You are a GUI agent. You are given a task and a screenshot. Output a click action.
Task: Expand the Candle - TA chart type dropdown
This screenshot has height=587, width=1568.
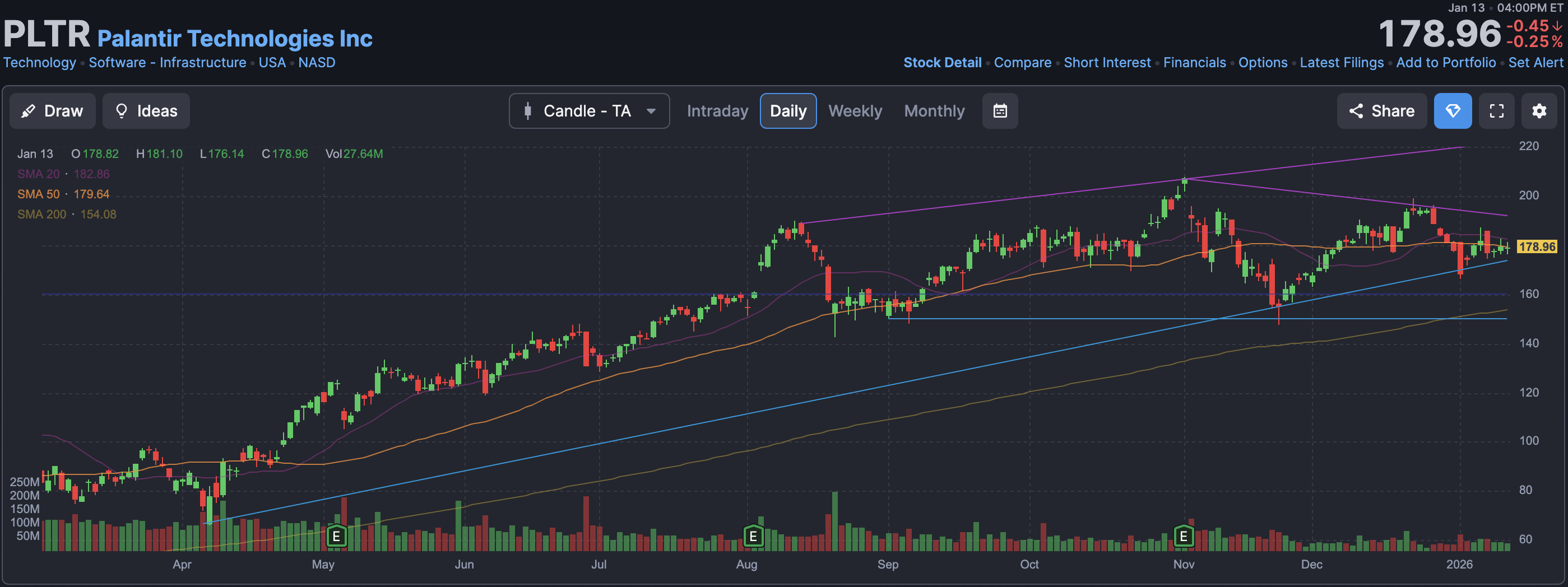589,111
